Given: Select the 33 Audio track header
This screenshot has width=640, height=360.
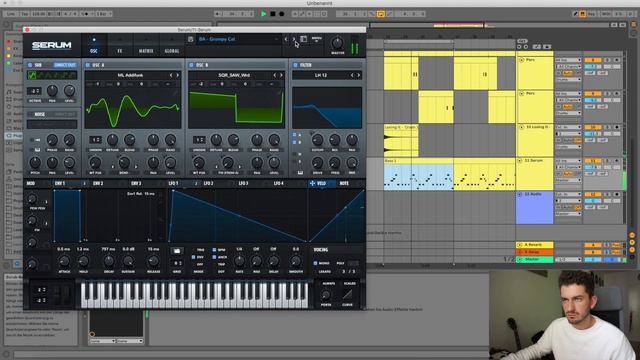Looking at the screenshot, I should 535,207.
